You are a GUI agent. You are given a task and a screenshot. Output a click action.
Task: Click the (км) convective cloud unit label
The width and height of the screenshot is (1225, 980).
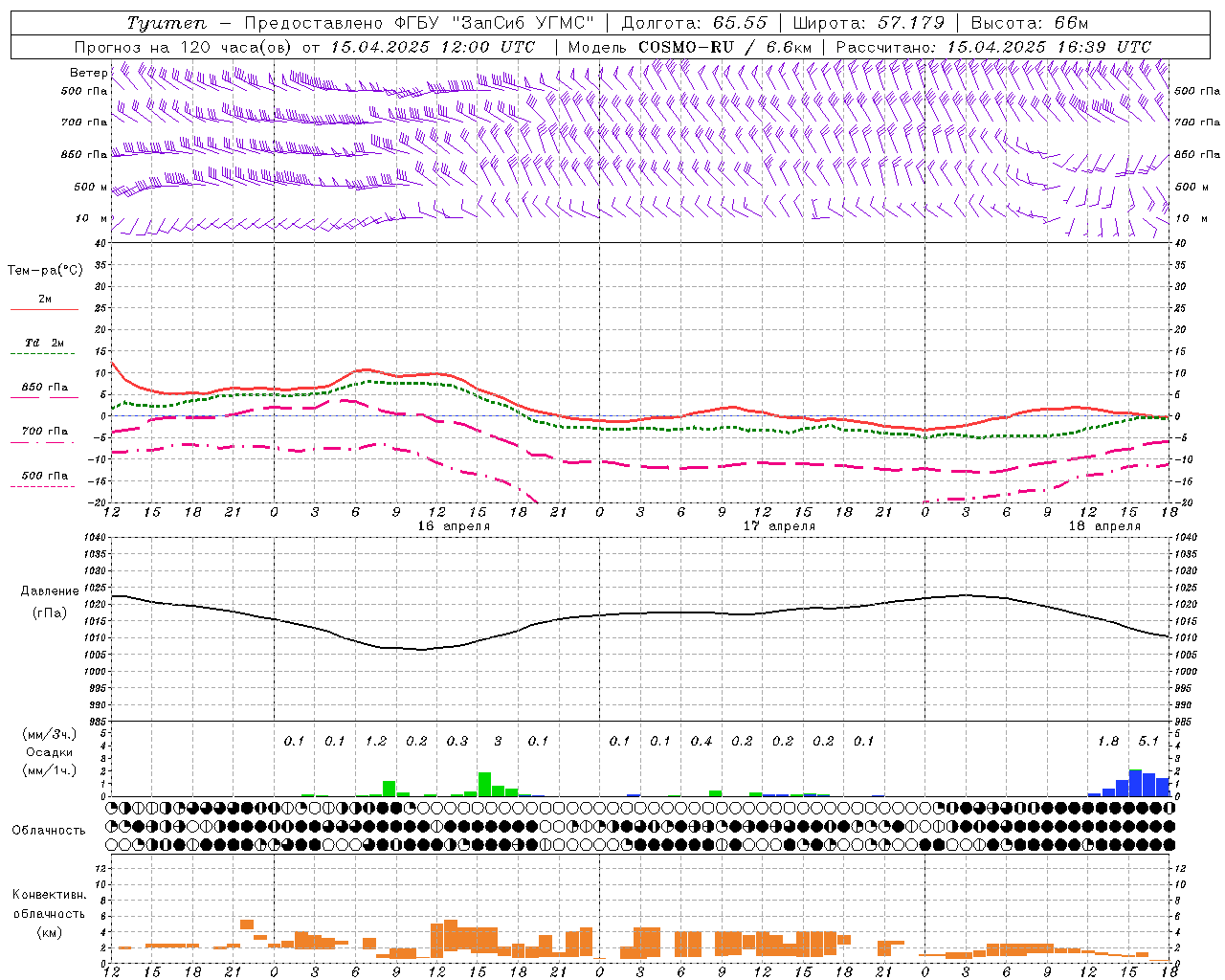point(49,931)
